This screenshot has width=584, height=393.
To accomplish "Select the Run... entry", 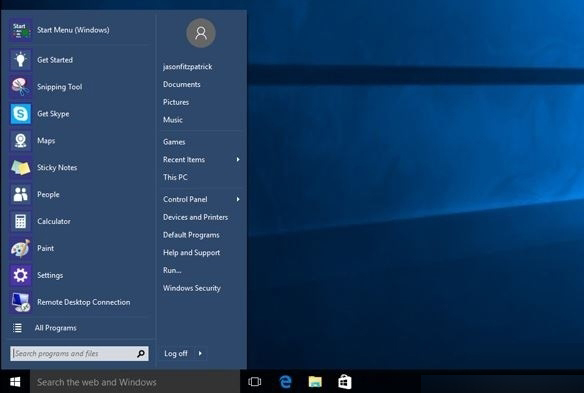I will tap(172, 270).
